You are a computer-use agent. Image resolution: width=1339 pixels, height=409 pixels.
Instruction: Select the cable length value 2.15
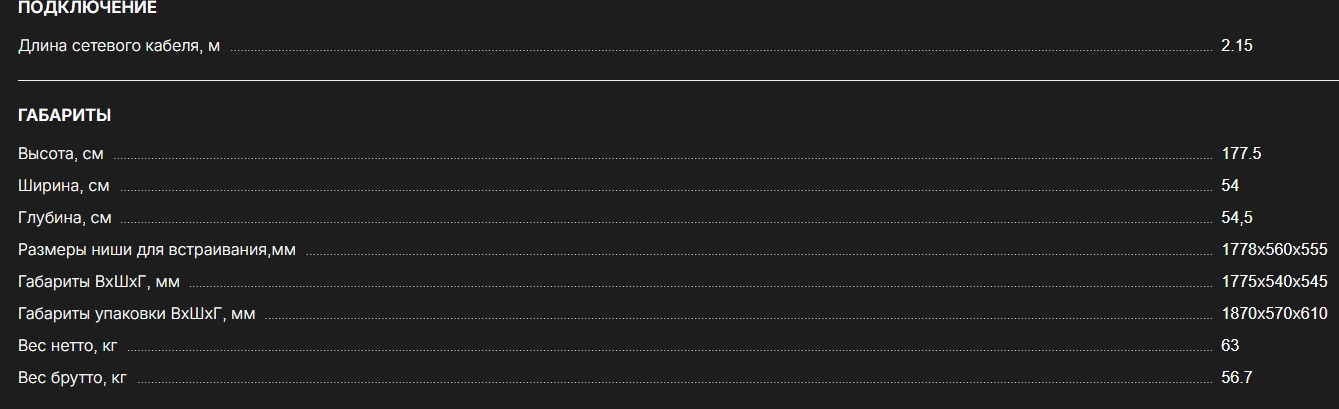point(1237,46)
